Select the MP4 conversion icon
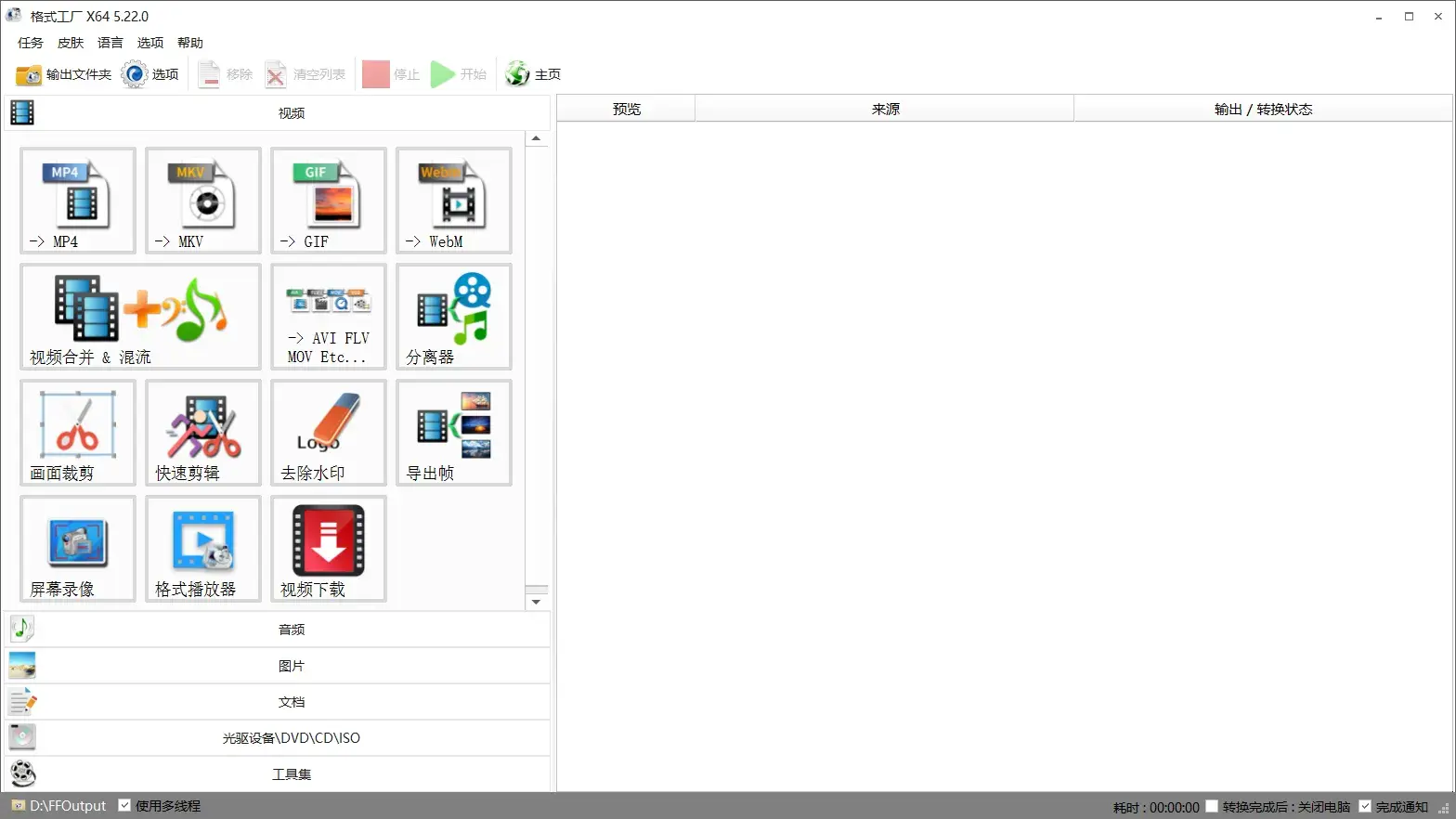The image size is (1456, 819). [78, 201]
